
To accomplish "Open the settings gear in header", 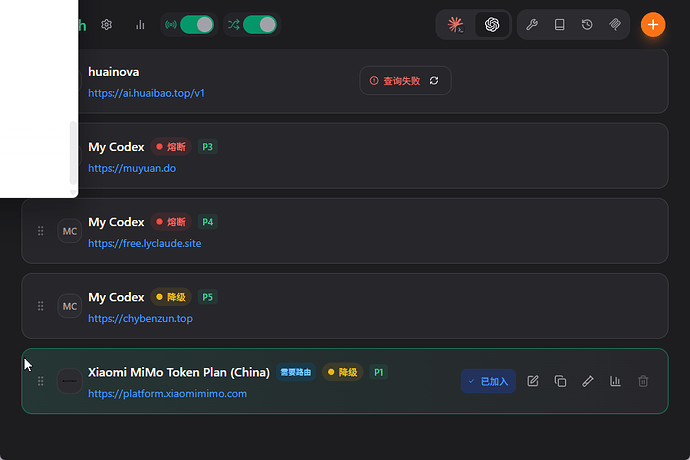I will [106, 25].
